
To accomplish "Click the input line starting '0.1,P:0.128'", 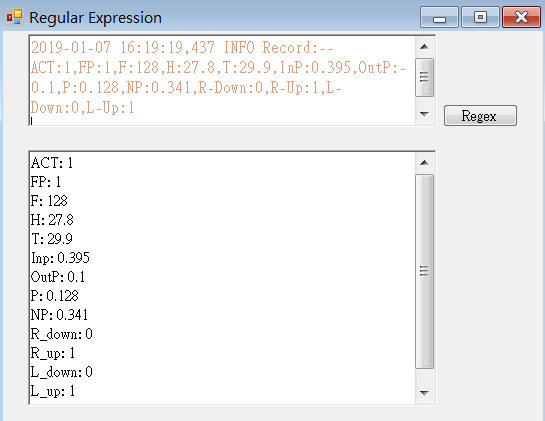I will coord(187,88).
